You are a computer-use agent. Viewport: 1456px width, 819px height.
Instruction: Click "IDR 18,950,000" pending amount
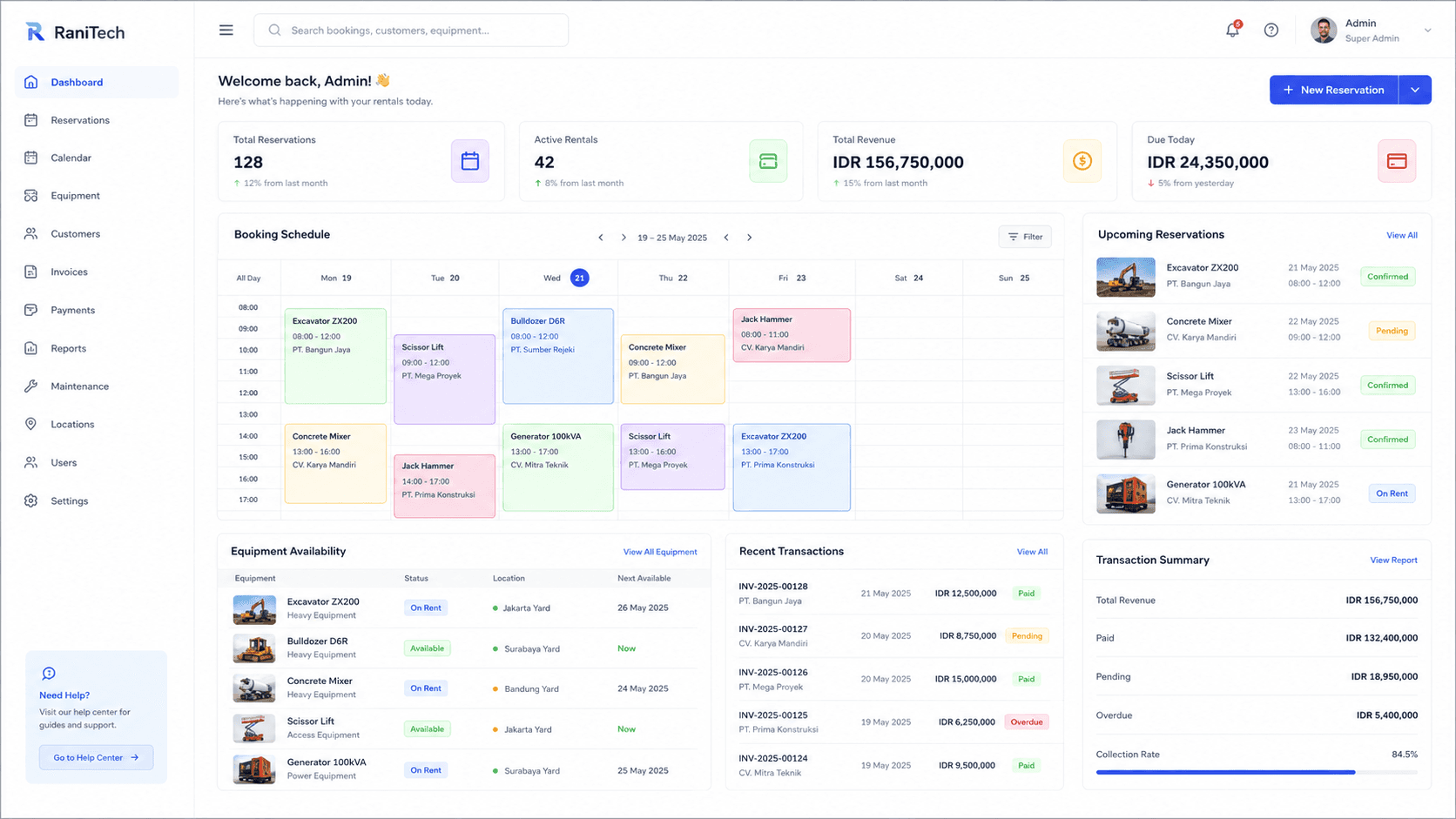click(1384, 676)
